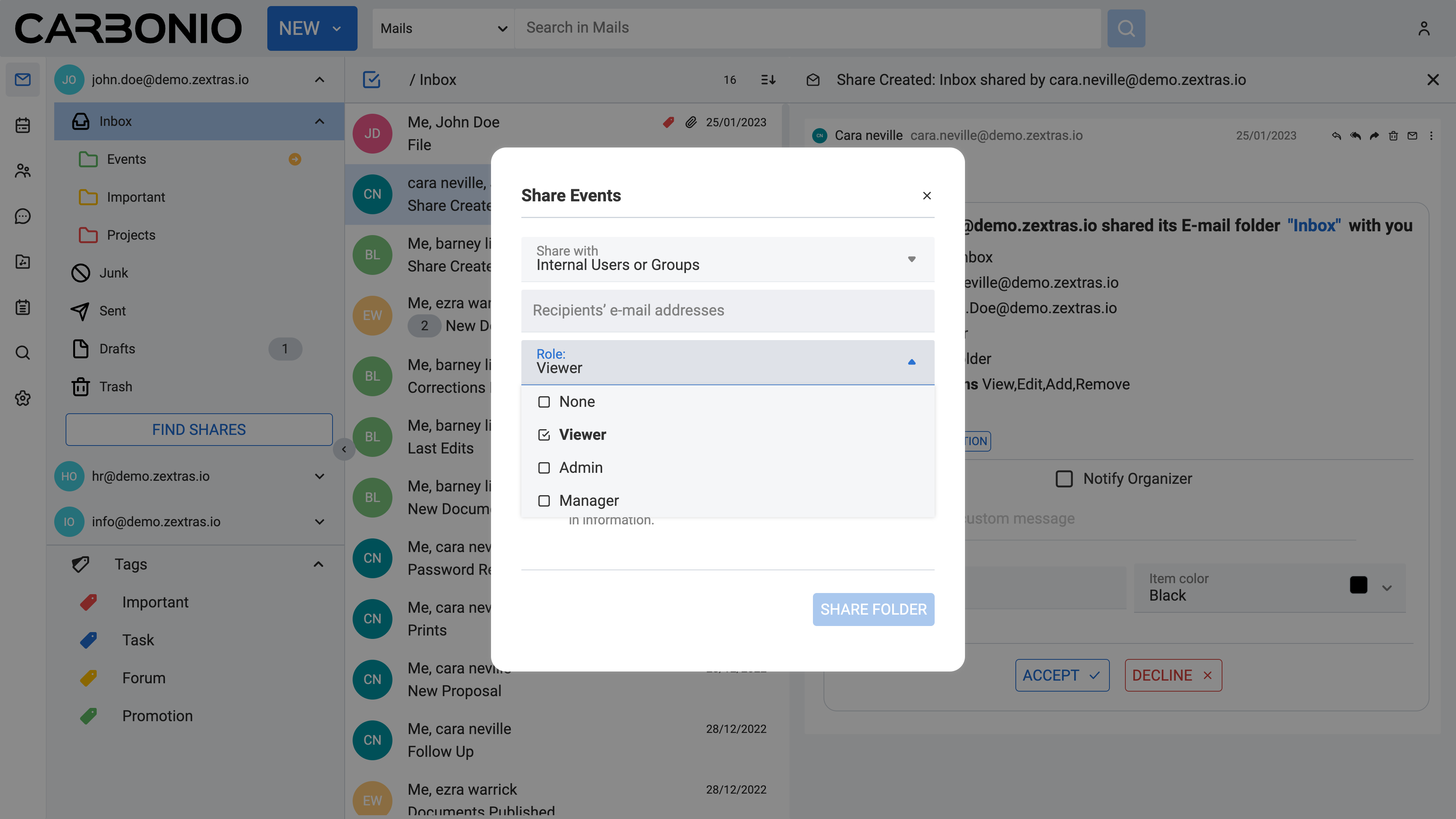Check the Admin role option
This screenshot has width=1456, height=819.
[544, 468]
